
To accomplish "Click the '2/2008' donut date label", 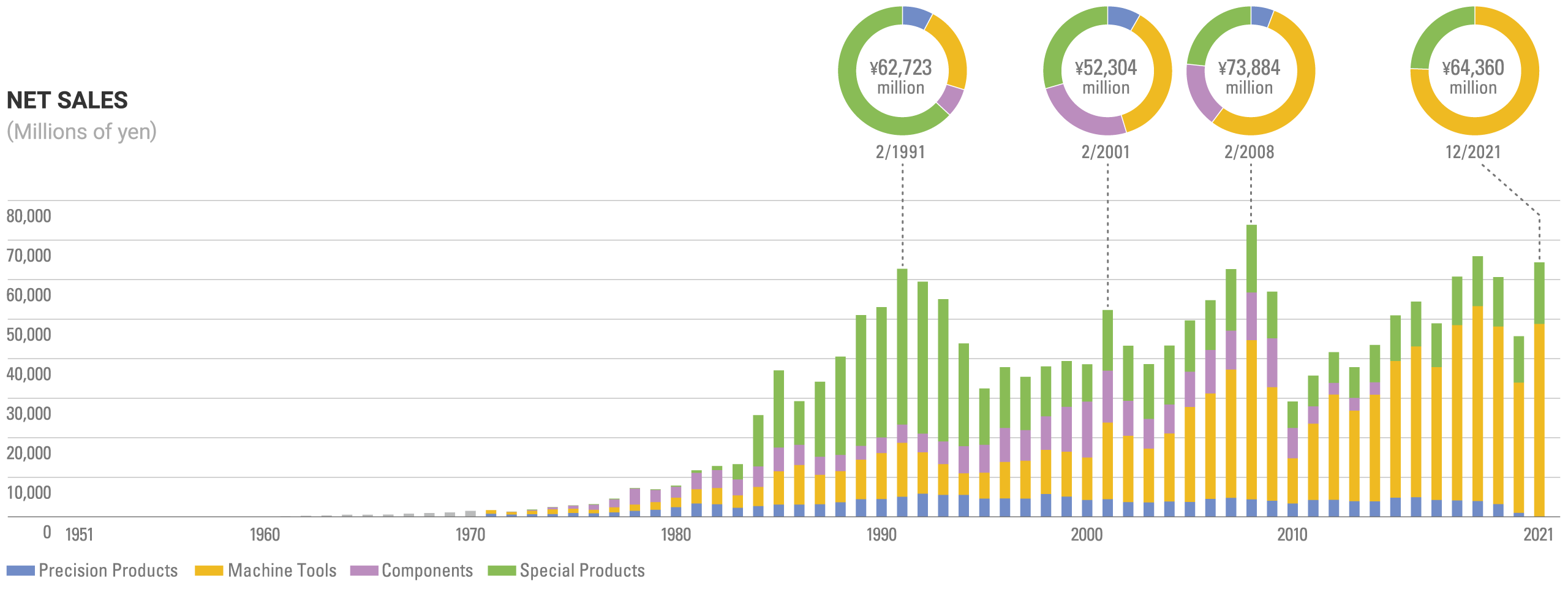I will tap(1249, 152).
